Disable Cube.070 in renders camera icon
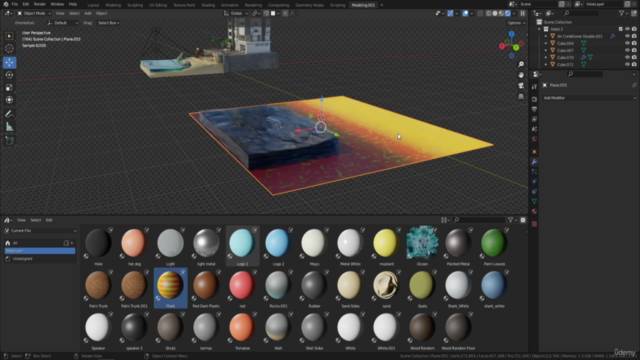 click(x=634, y=58)
